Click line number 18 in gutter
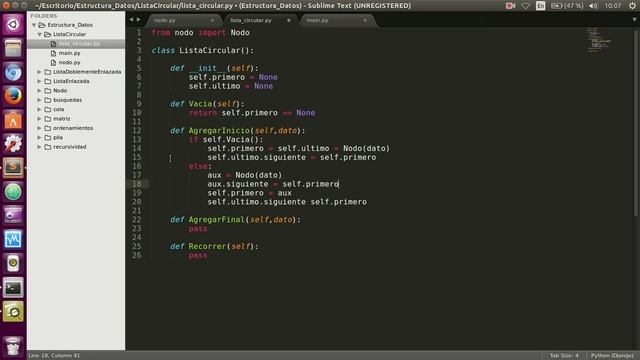 pyautogui.click(x=137, y=184)
